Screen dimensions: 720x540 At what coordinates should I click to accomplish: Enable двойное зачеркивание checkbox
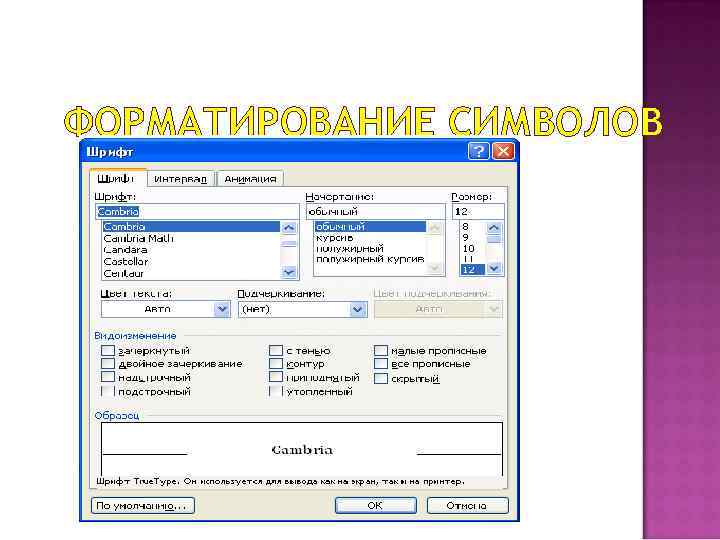108,364
